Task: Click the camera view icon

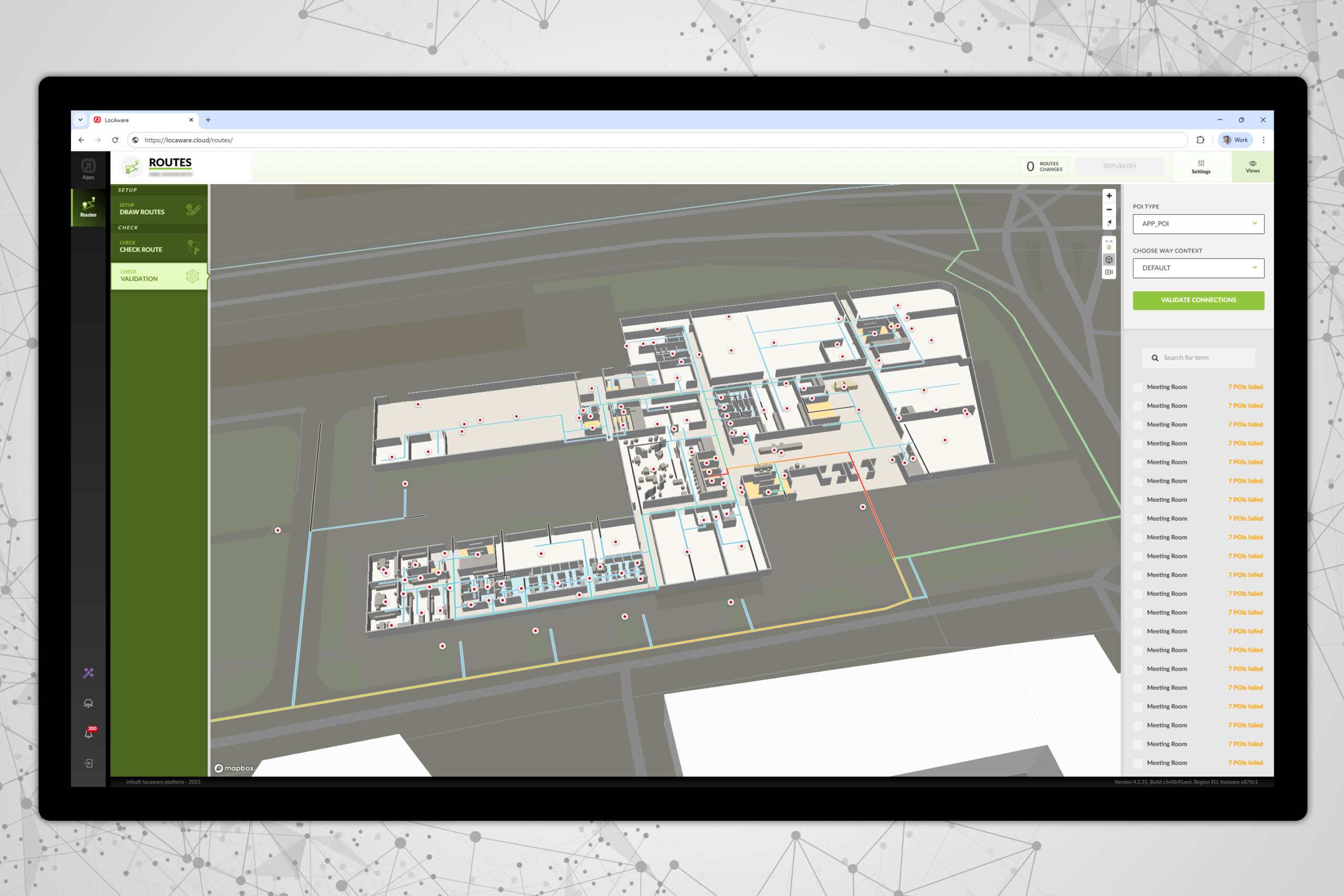Action: pyautogui.click(x=1109, y=272)
